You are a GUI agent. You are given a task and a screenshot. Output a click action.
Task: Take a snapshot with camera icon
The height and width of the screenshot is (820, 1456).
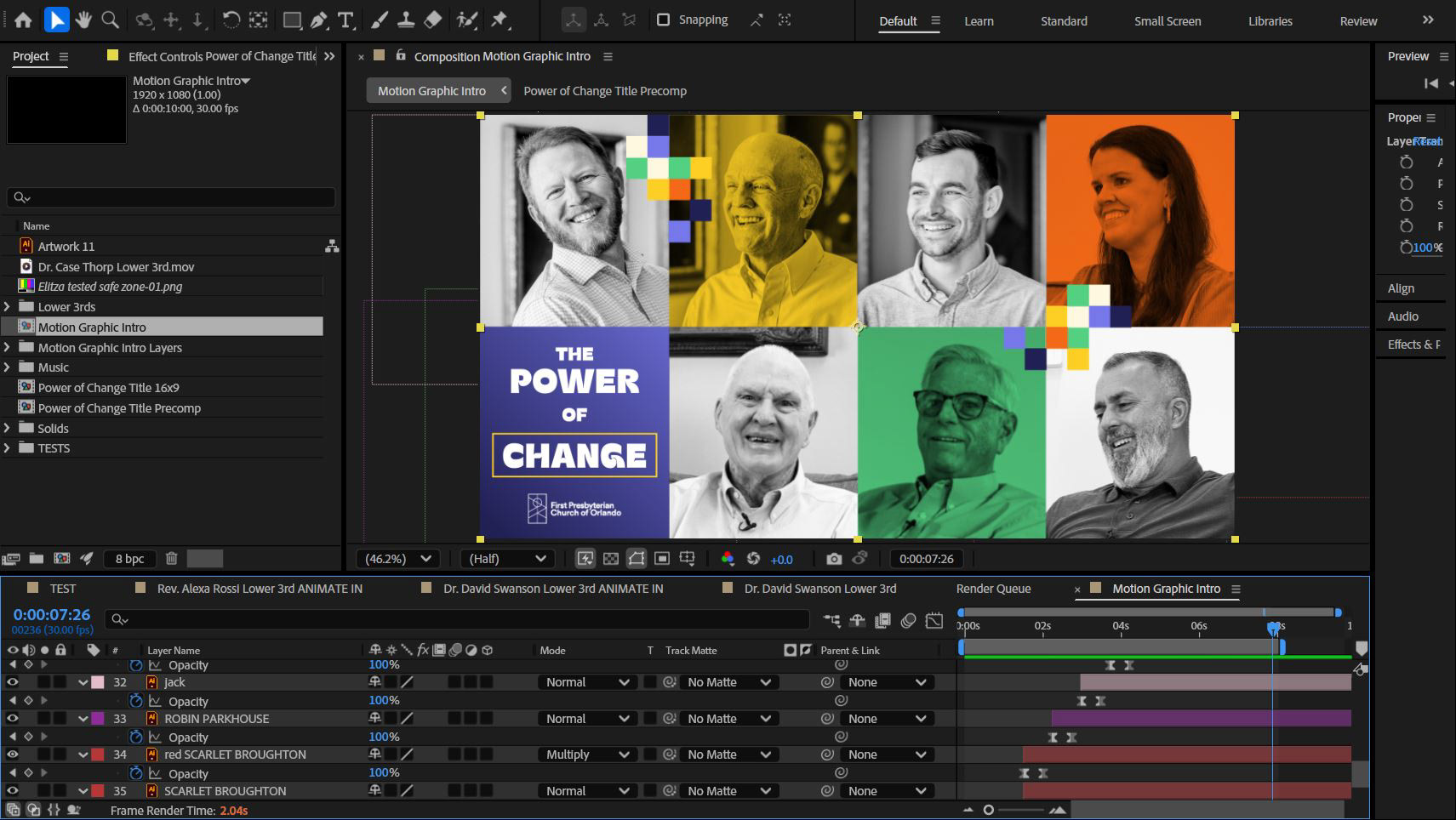click(834, 559)
